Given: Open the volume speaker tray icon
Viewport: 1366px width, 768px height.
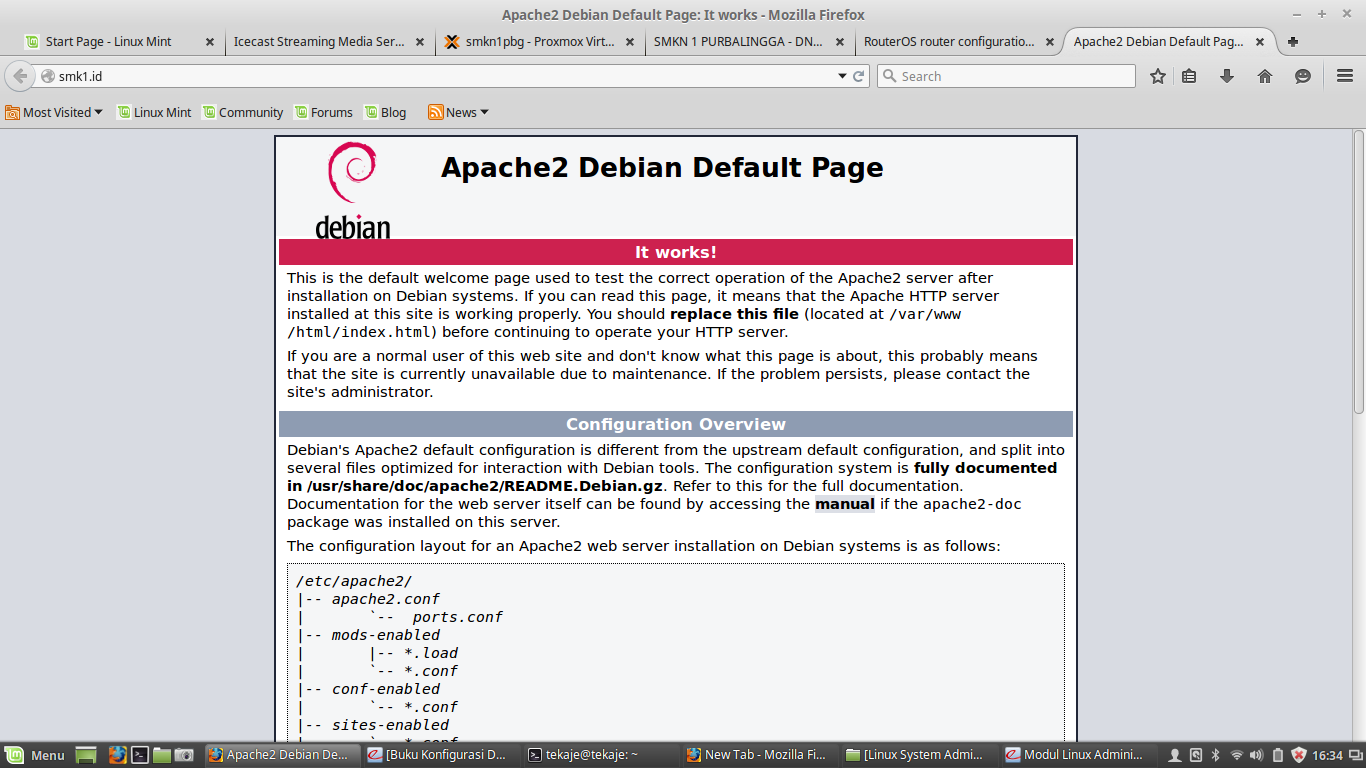Looking at the screenshot, I should (1258, 755).
